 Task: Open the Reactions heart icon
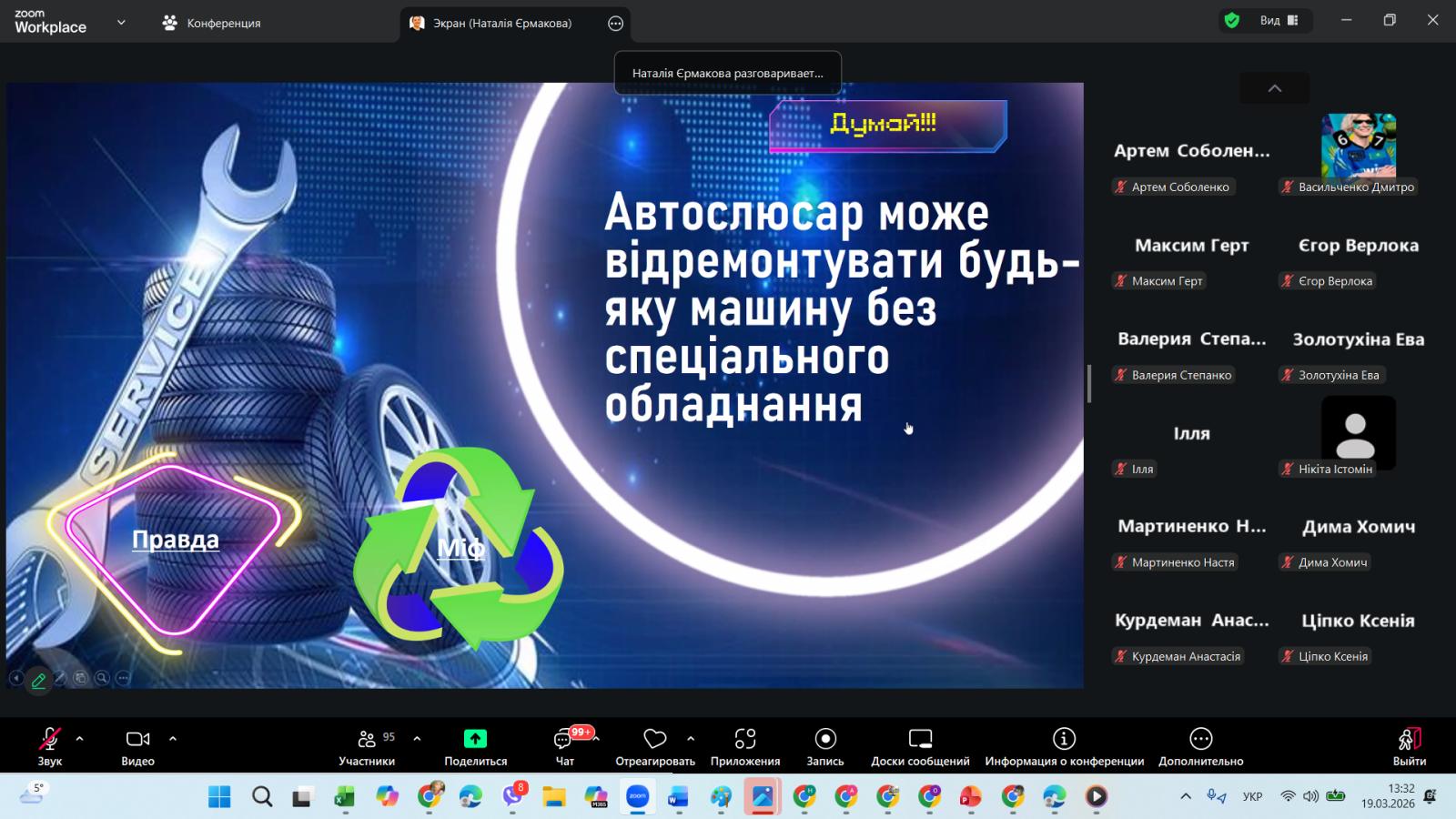click(x=655, y=738)
